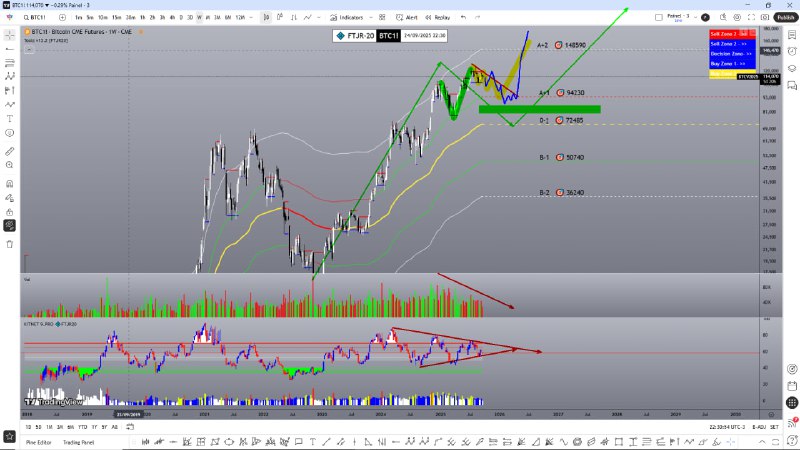Open the Pine Editor tab

[38, 442]
